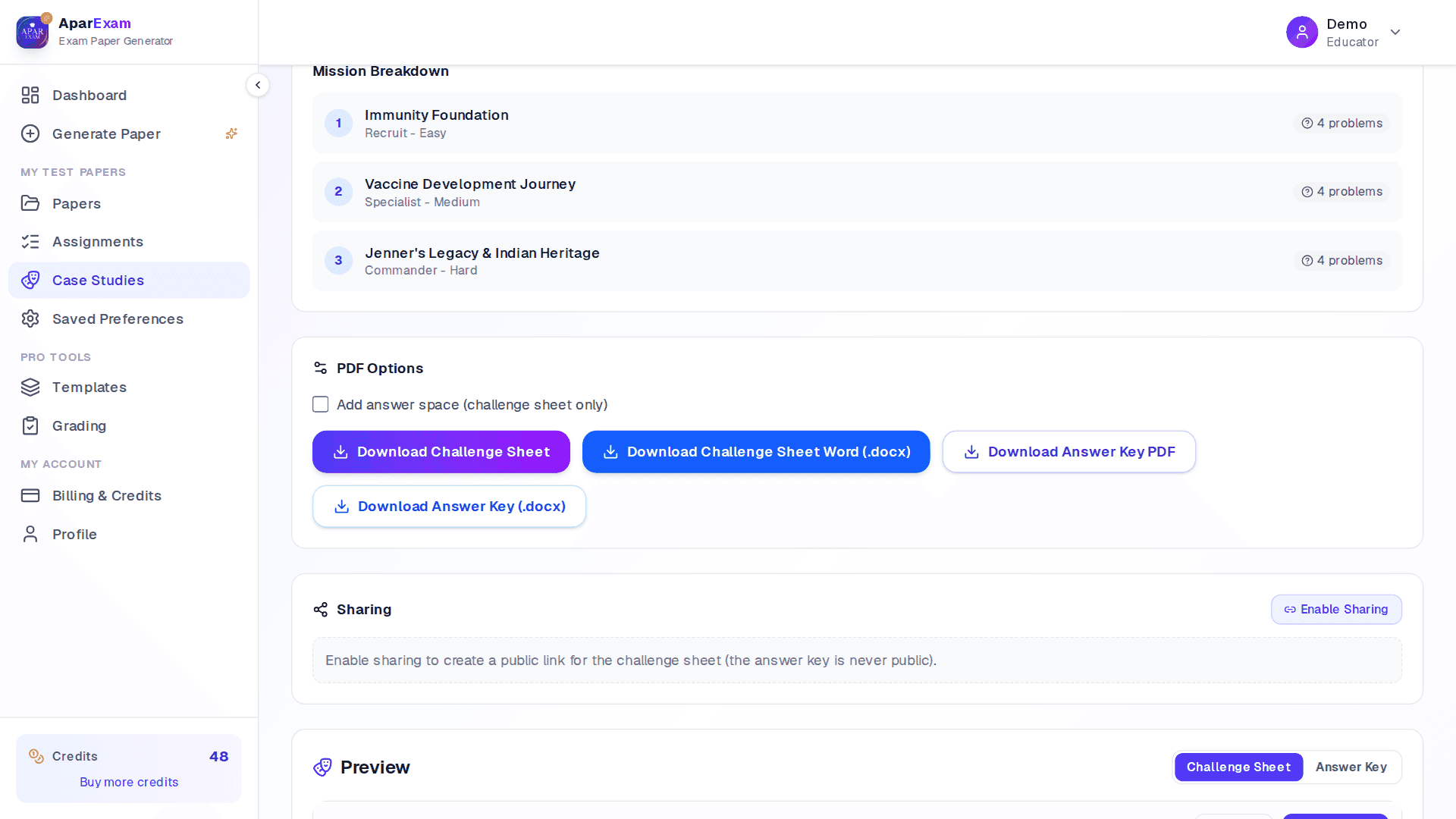1456x819 pixels.
Task: Download Challenge Sheet Word (.docx)
Action: pos(756,452)
